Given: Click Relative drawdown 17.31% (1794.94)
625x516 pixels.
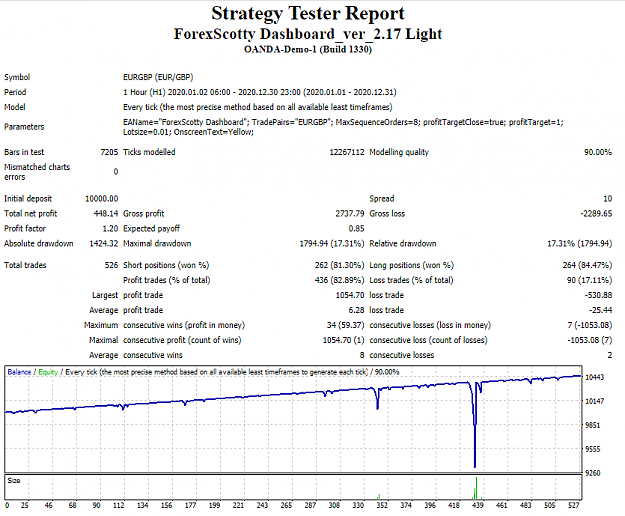Looking at the screenshot, I should coord(580,243).
